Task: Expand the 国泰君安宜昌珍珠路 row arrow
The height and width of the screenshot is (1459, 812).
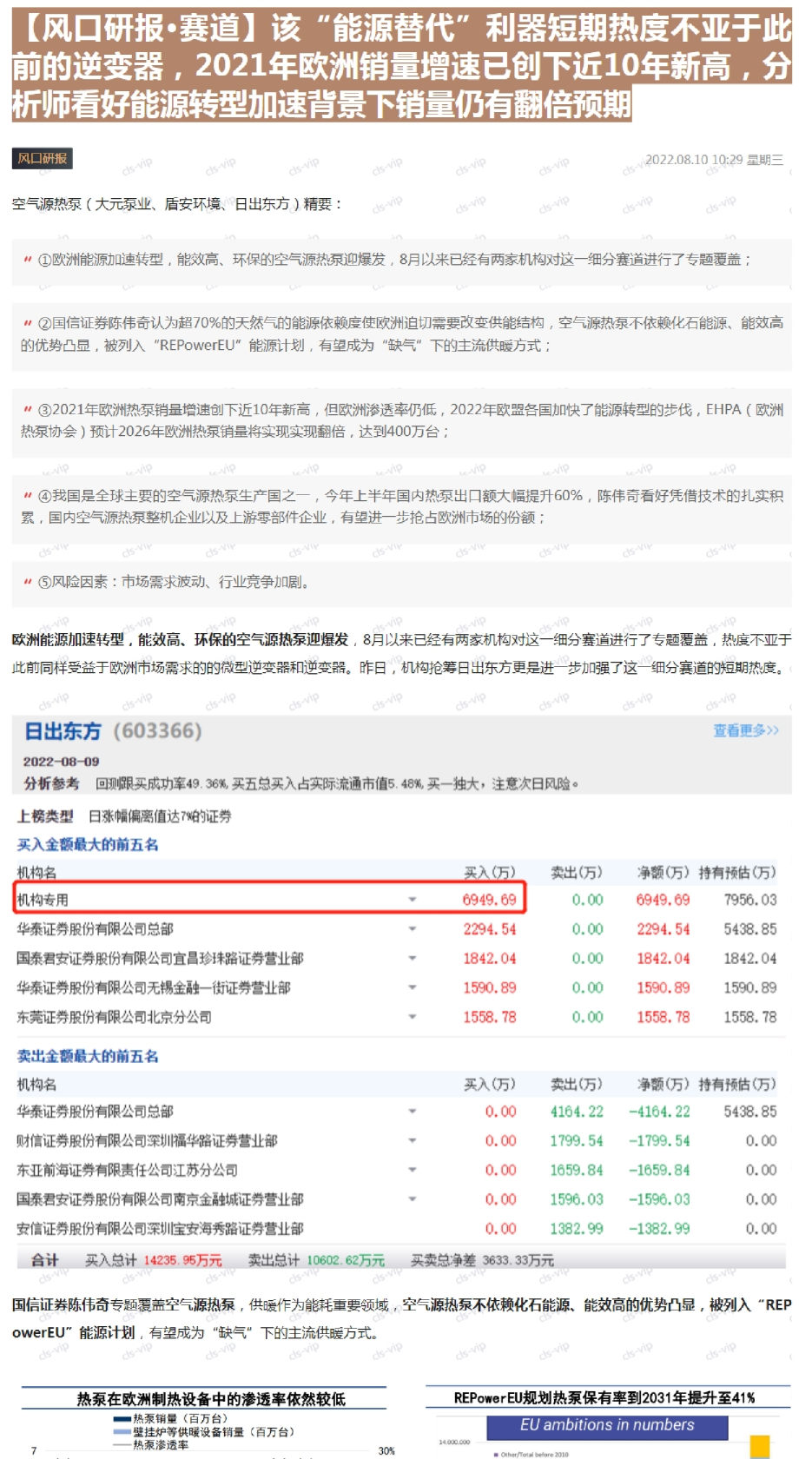Action: pyautogui.click(x=413, y=959)
